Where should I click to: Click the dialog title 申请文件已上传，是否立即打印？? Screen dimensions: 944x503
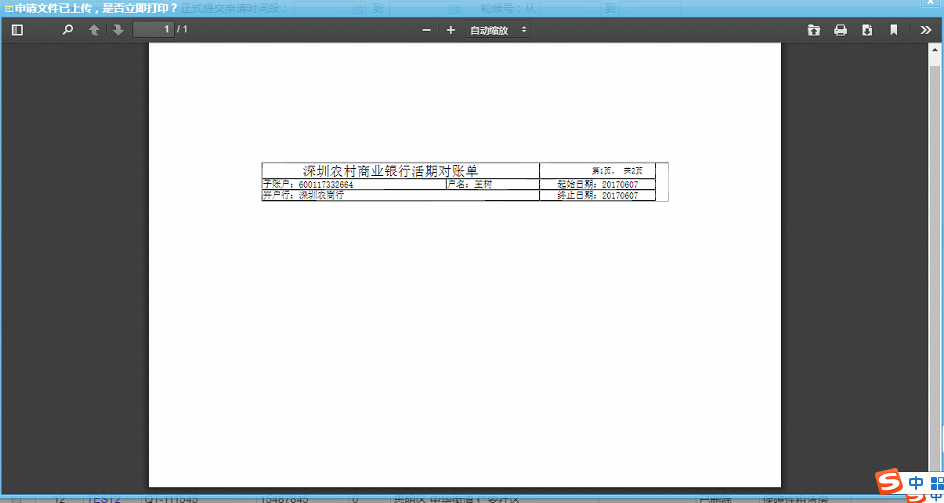click(x=96, y=9)
